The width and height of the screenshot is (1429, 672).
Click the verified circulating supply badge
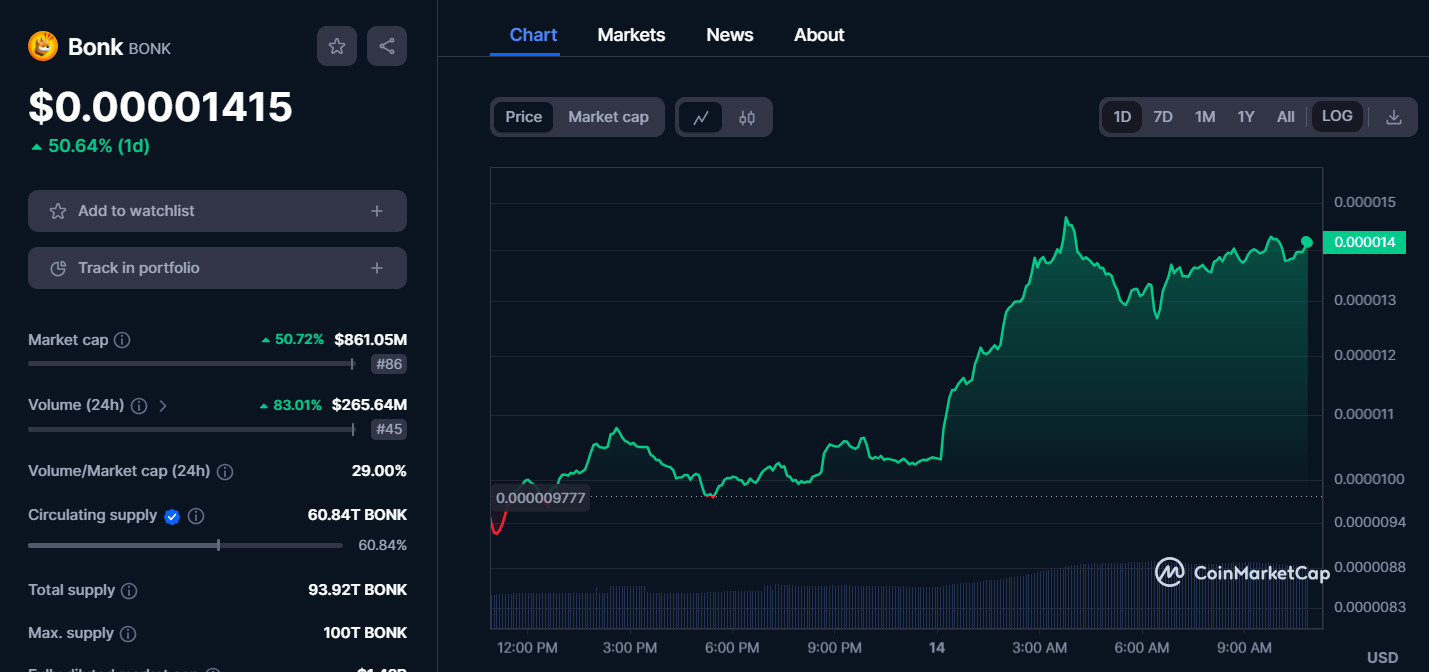pos(172,516)
